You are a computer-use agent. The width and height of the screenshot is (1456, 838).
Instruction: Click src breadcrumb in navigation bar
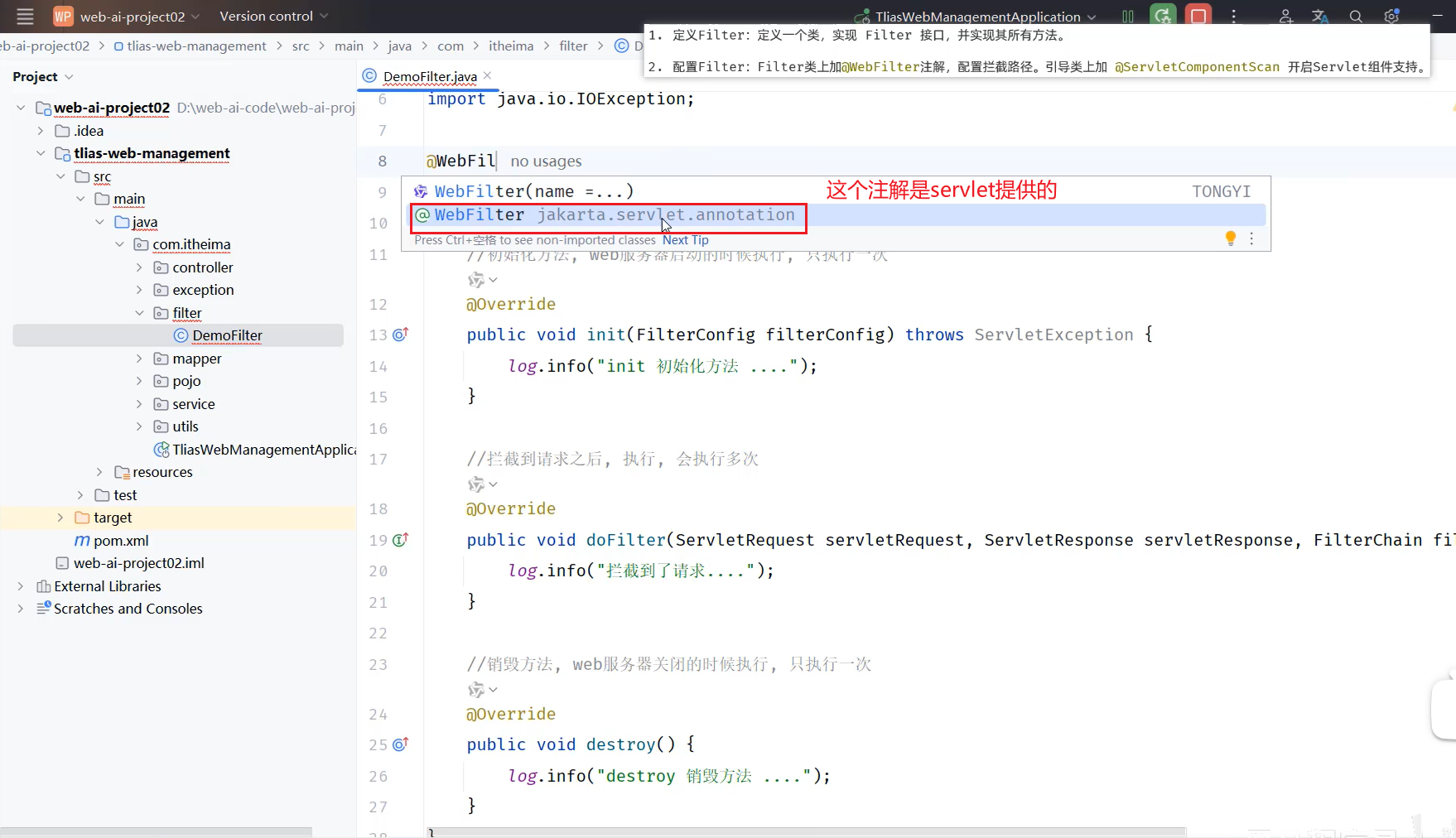(x=301, y=46)
